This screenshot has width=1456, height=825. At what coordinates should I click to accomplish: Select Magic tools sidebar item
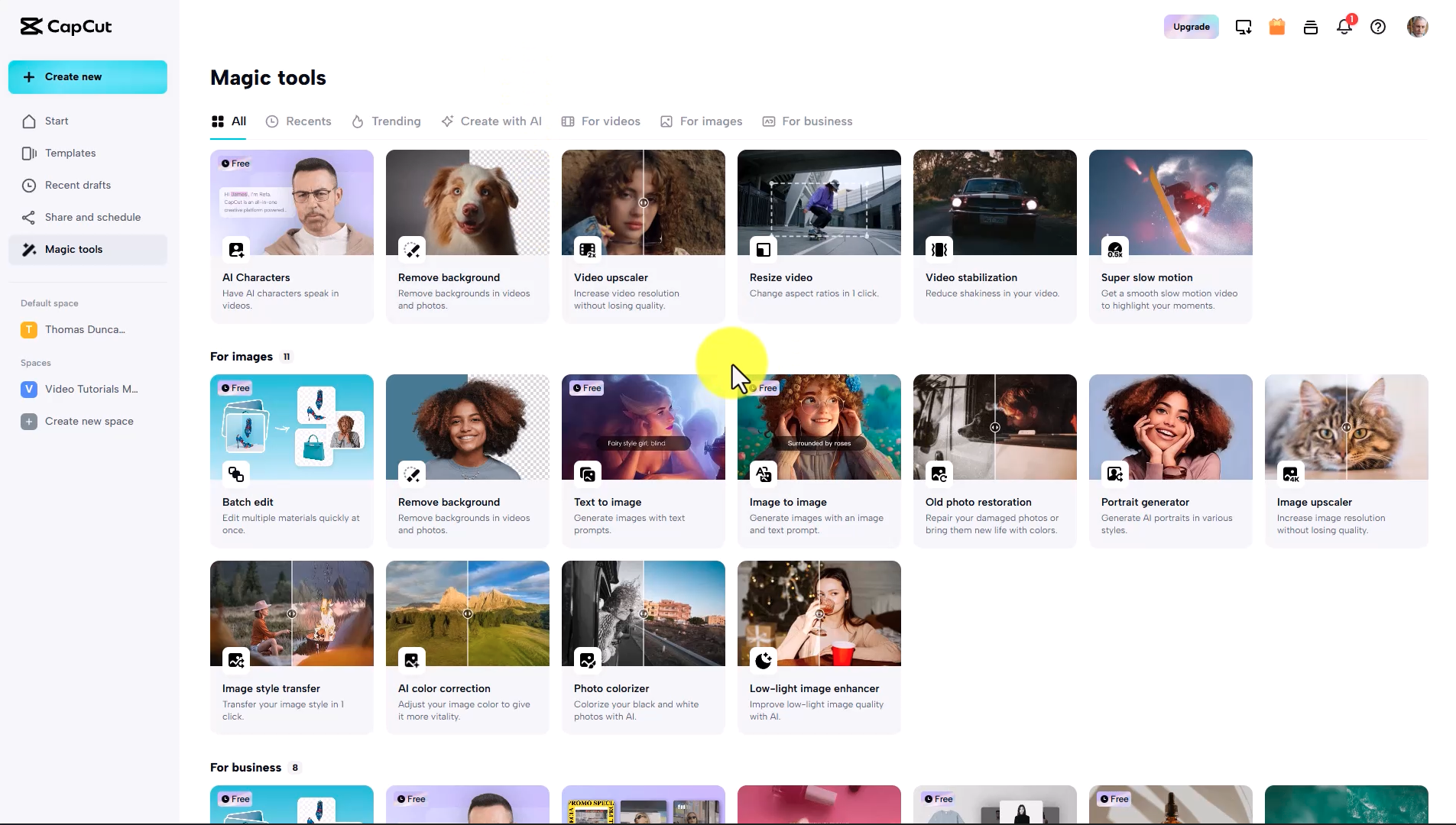pyautogui.click(x=88, y=250)
